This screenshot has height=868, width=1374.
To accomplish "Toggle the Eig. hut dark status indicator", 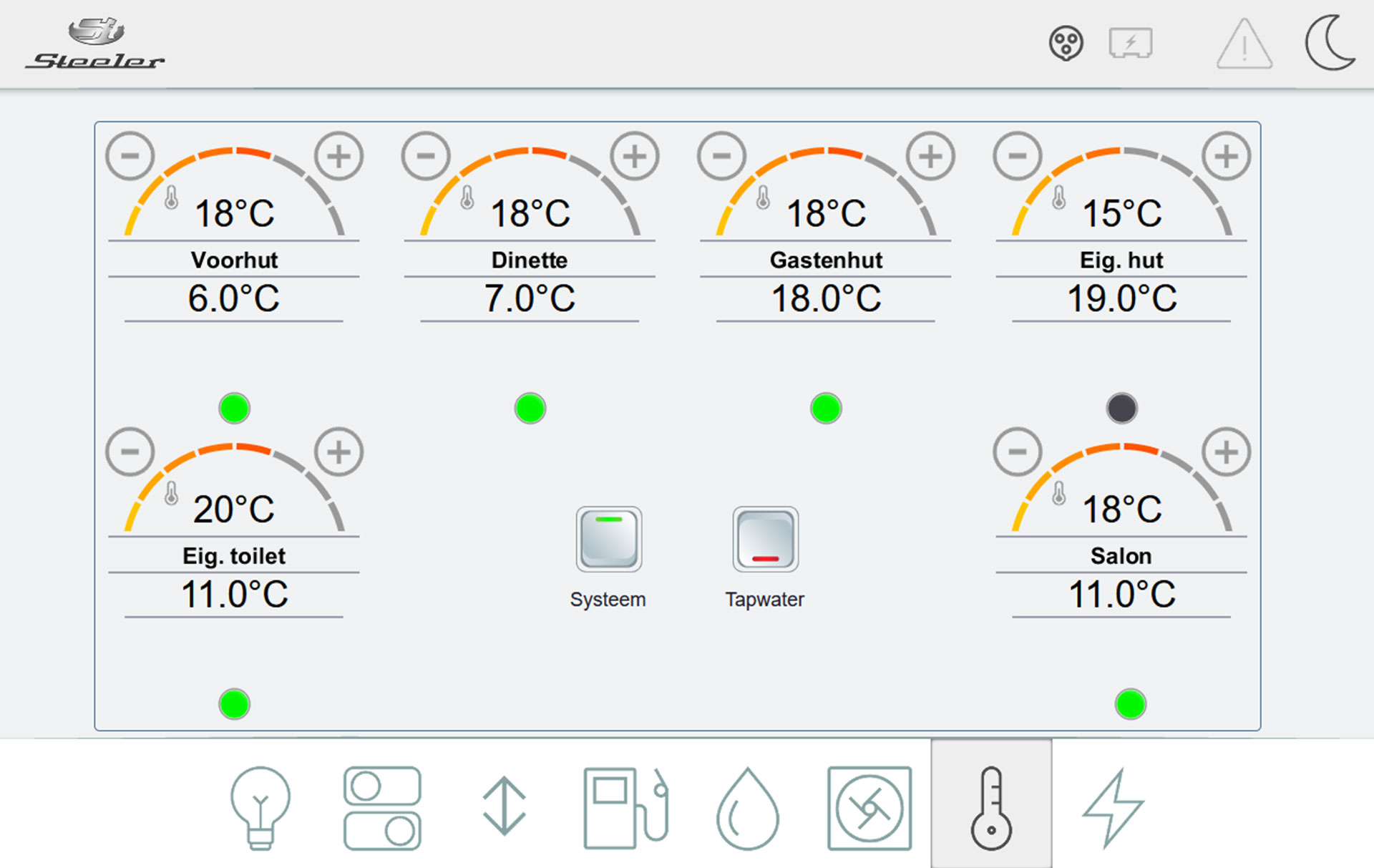I will coord(1121,409).
